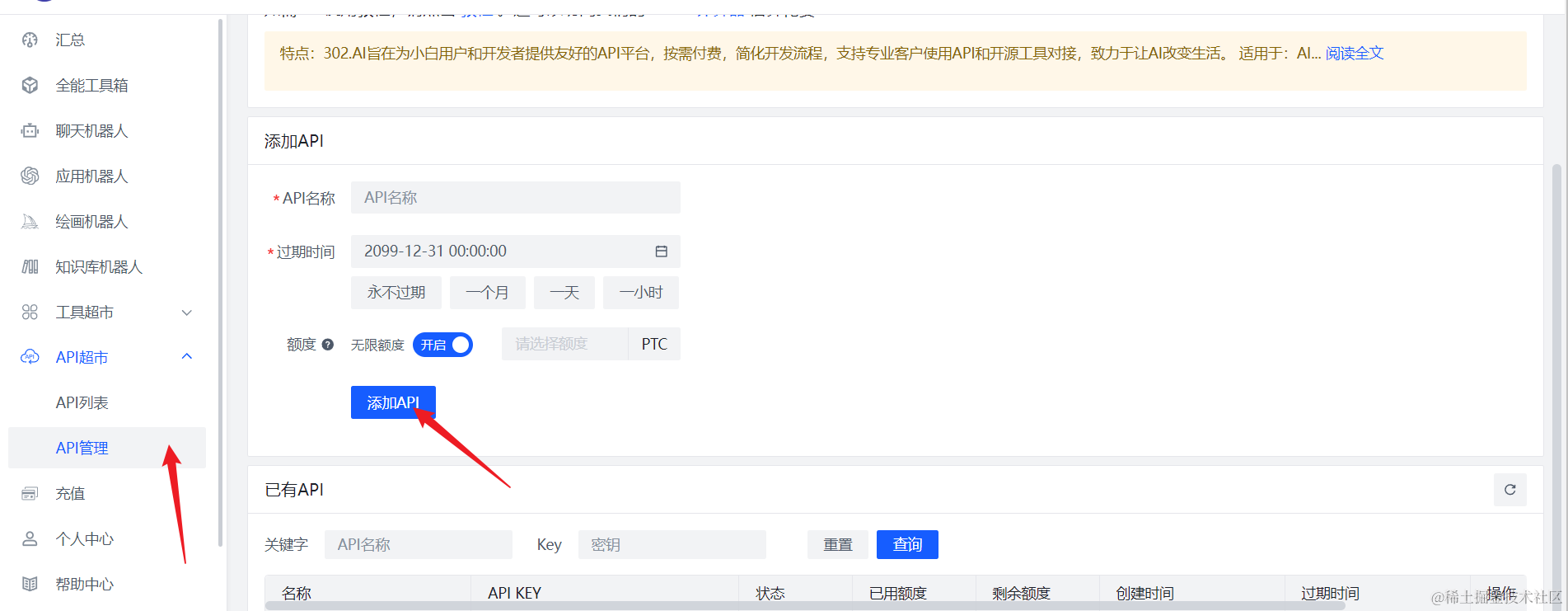Click the 额度 help question-mark icon
The width and height of the screenshot is (1568, 611).
328,345
